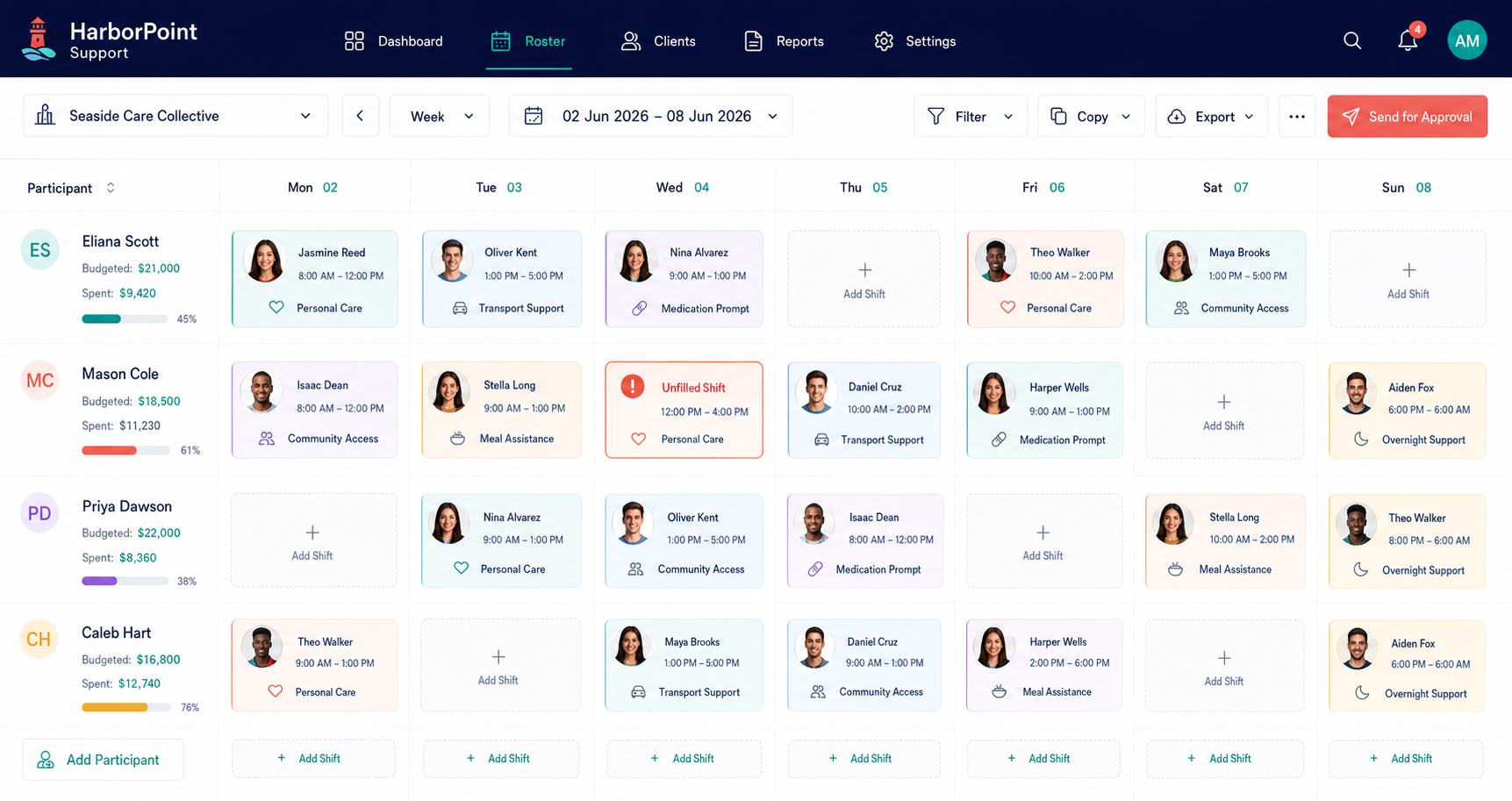
Task: Click the funnel icon on Filter
Action: pyautogui.click(x=936, y=116)
